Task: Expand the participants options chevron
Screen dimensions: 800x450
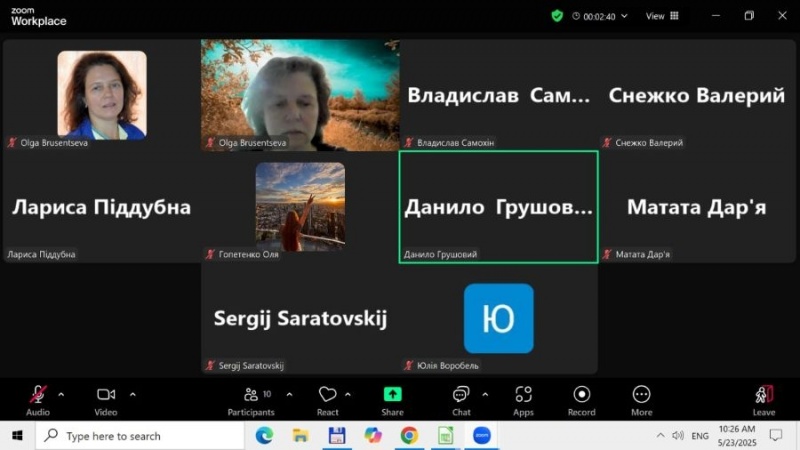Action: [x=289, y=394]
